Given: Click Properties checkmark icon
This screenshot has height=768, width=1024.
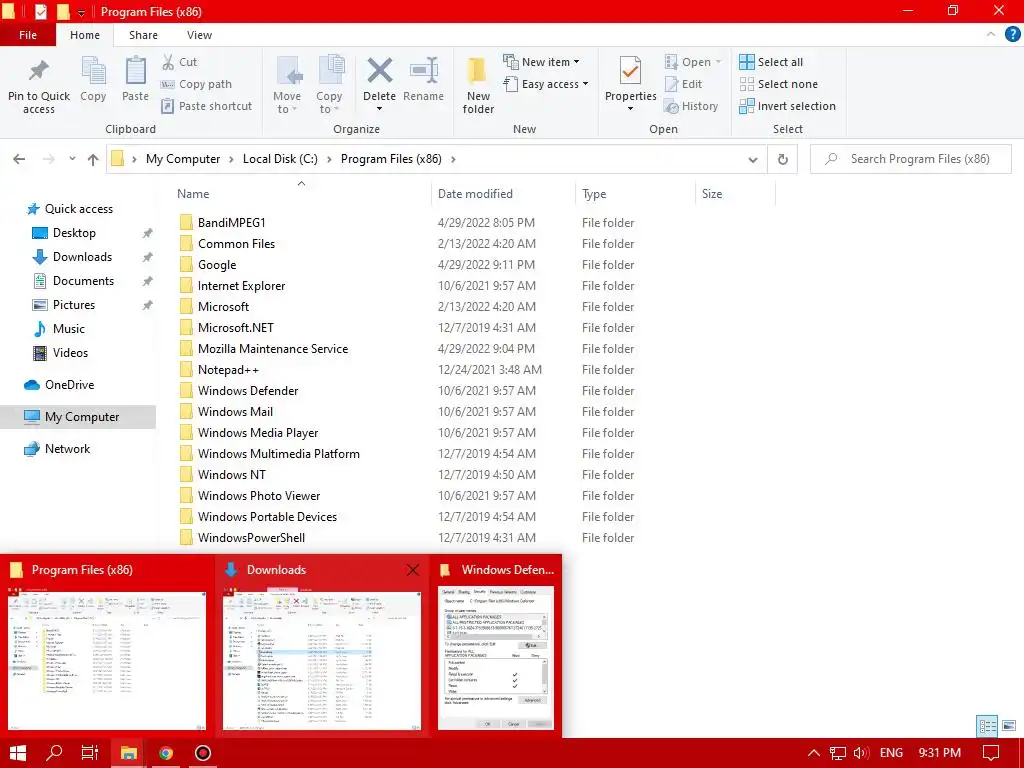Looking at the screenshot, I should (630, 71).
